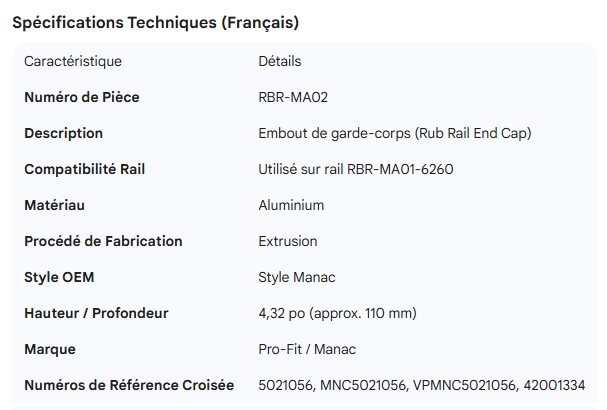Click the Marque row label

click(50, 349)
